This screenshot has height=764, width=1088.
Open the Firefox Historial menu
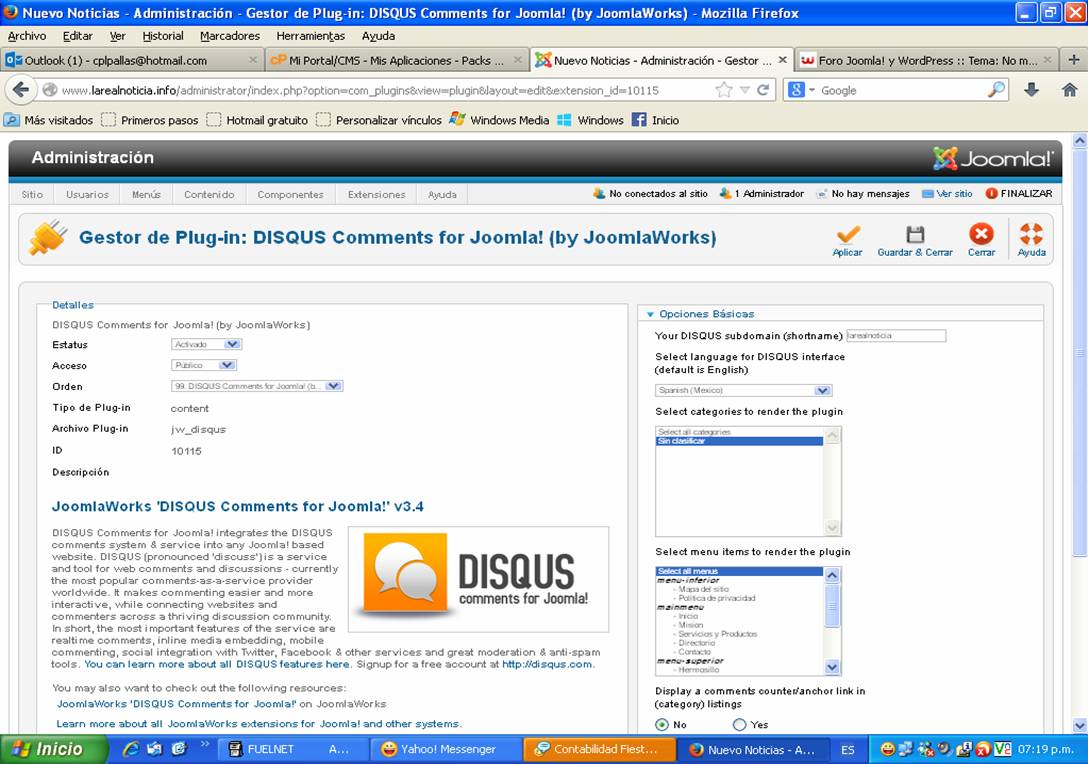[163, 35]
